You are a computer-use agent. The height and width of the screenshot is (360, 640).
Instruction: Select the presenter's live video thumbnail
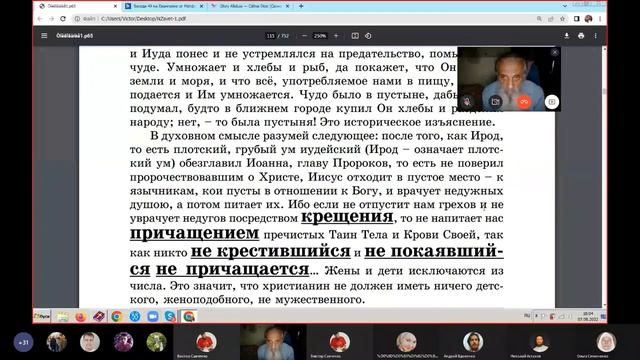pos(273,342)
